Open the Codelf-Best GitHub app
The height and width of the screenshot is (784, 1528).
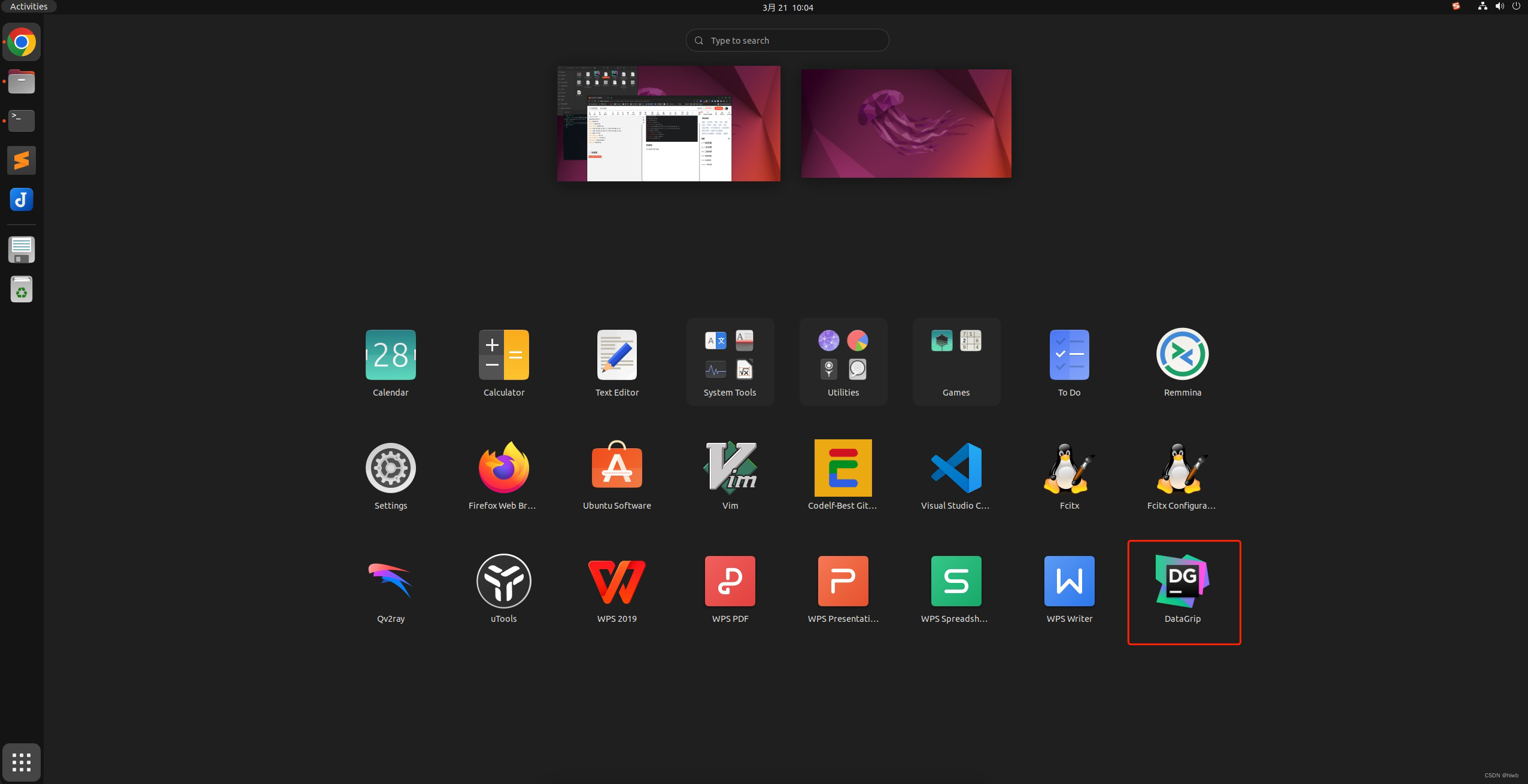pyautogui.click(x=843, y=475)
